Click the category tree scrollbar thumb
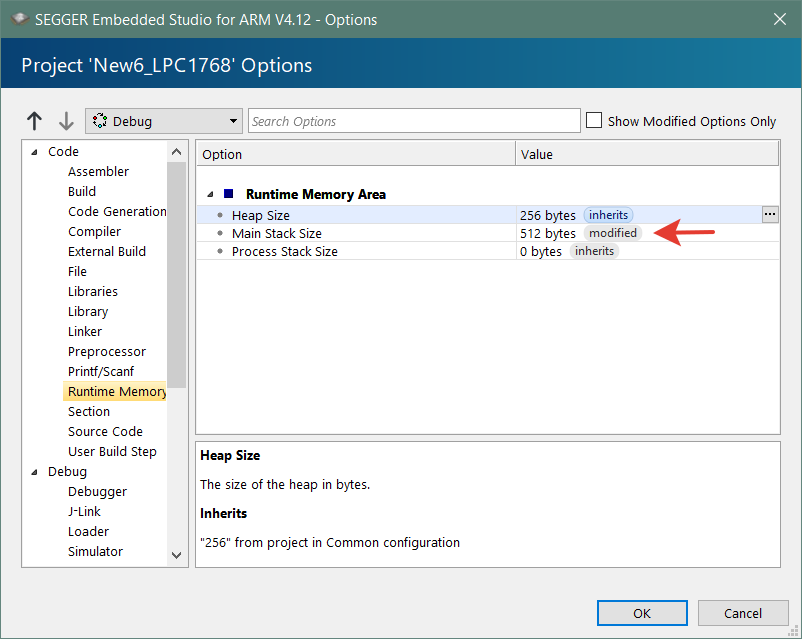This screenshot has width=802, height=639. point(176,275)
